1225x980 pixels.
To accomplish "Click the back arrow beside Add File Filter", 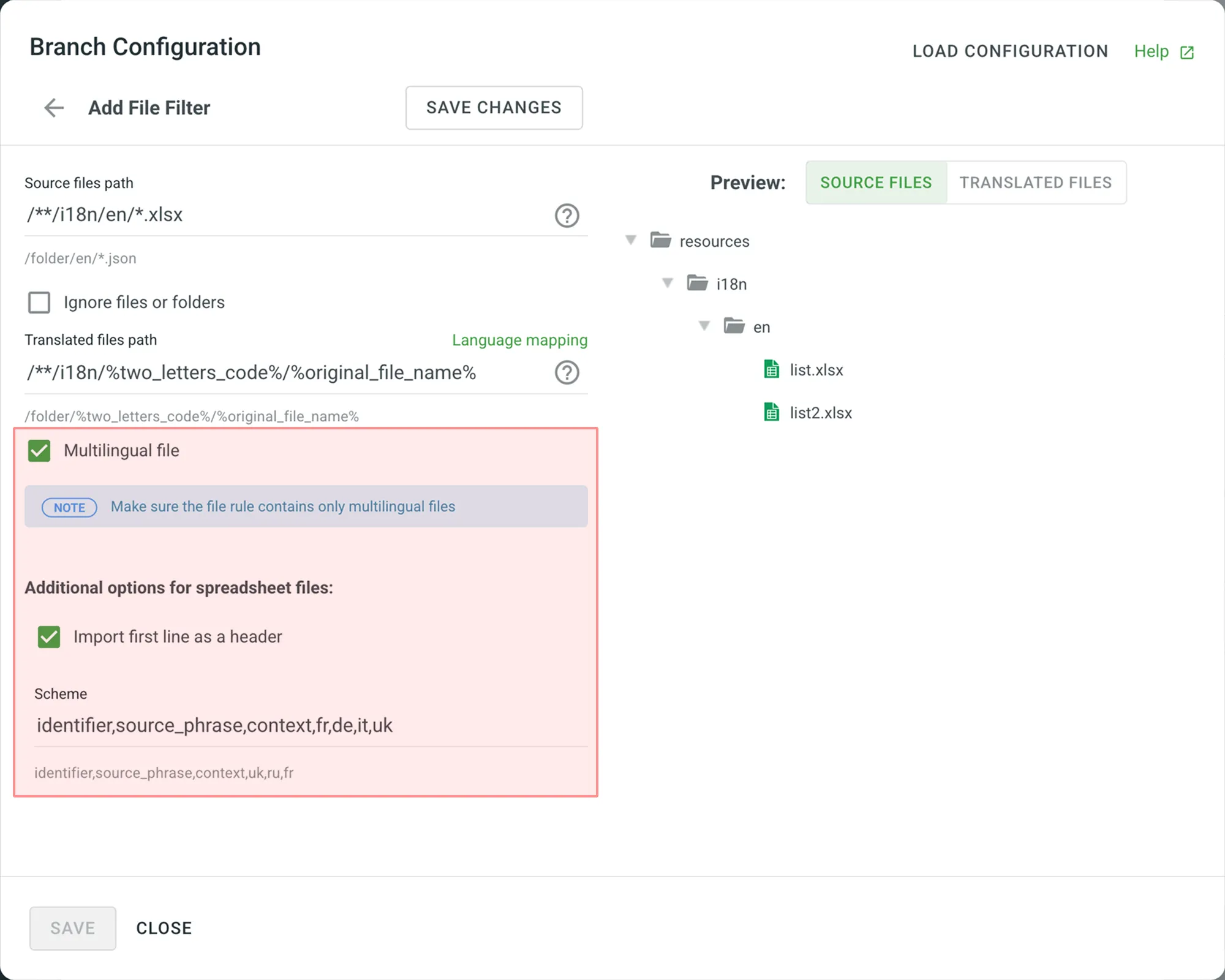I will 54,108.
